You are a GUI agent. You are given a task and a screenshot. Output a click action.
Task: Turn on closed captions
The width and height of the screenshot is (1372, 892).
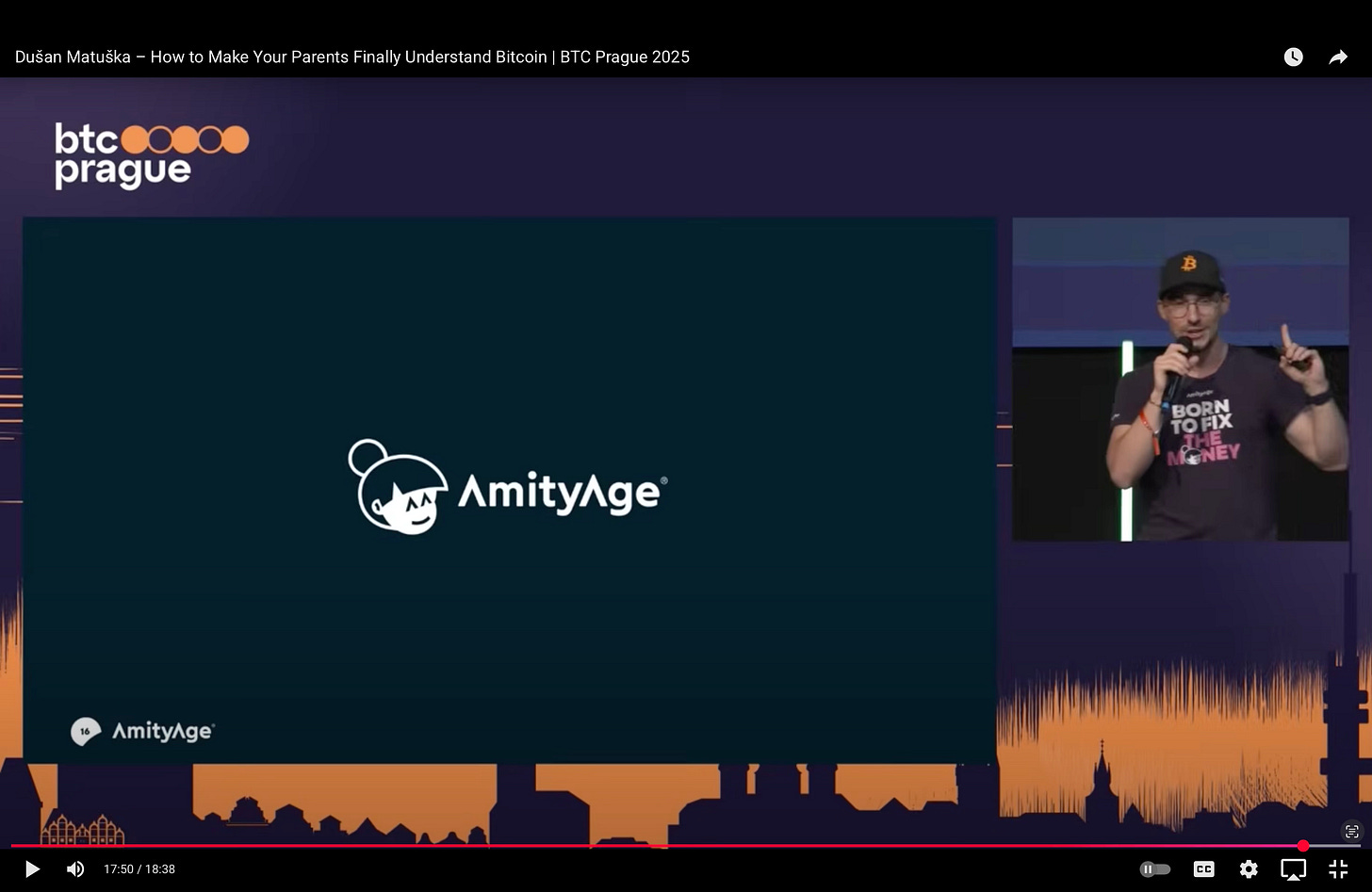click(x=1204, y=869)
